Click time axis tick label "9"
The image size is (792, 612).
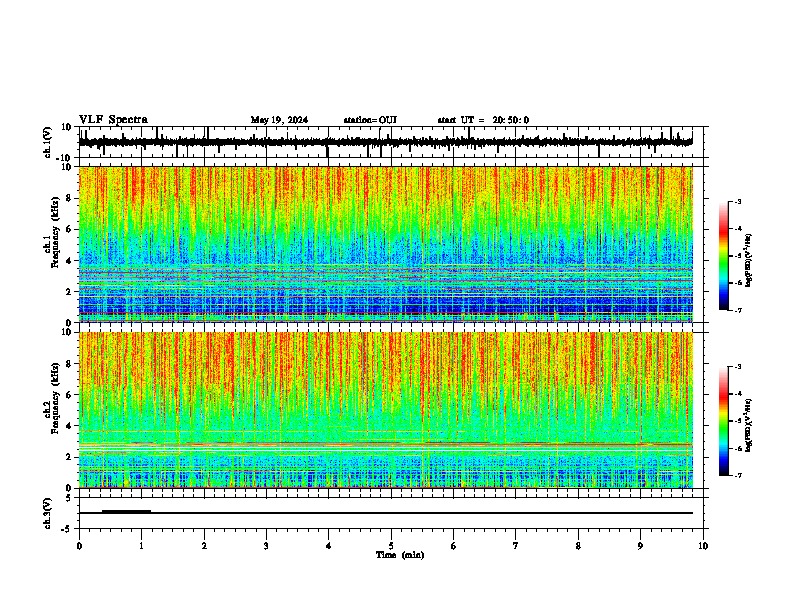[x=640, y=546]
